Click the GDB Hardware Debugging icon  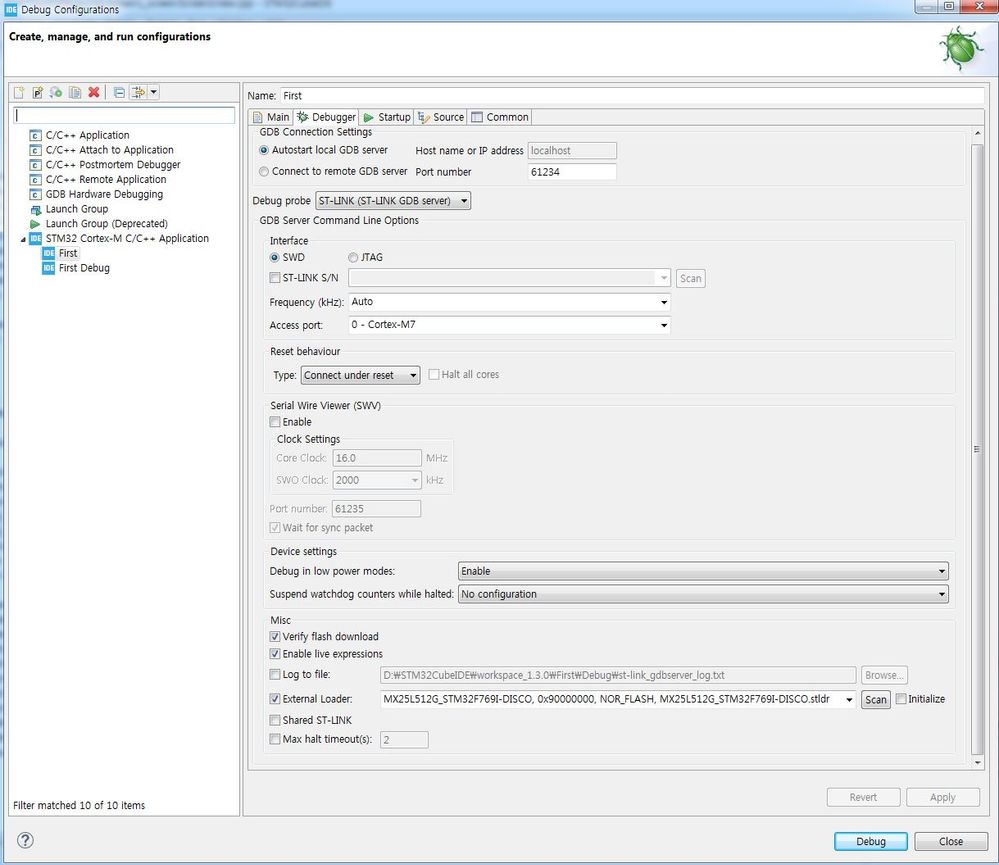pyautogui.click(x=36, y=194)
